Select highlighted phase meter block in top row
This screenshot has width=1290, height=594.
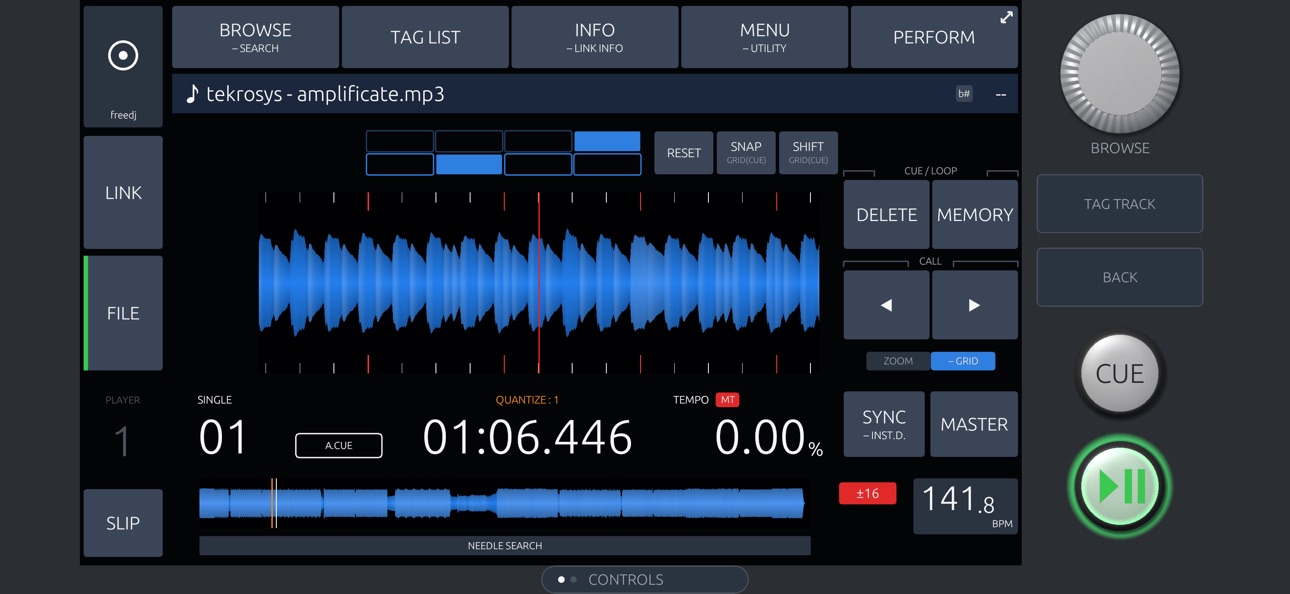point(607,141)
